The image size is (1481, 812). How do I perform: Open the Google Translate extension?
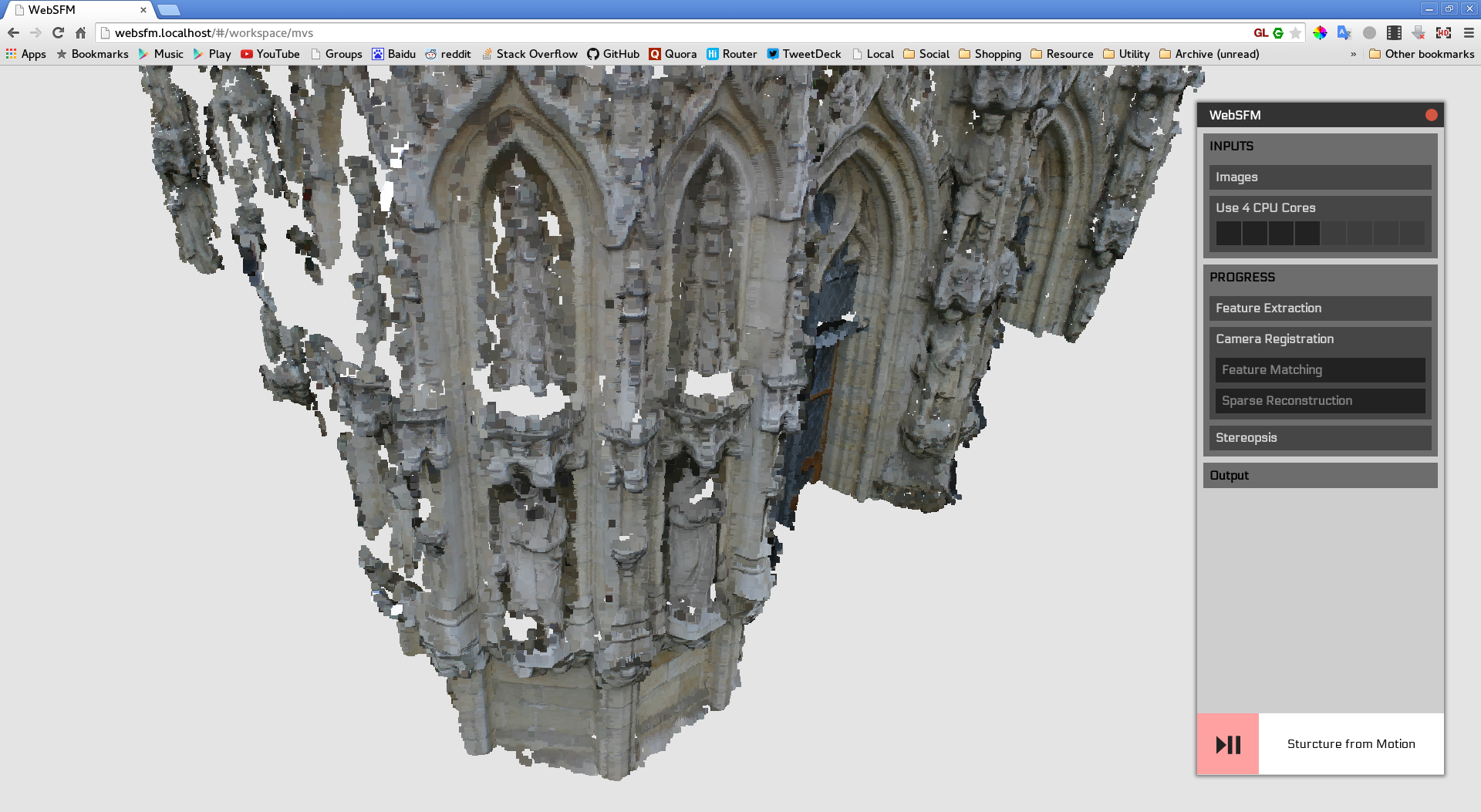pos(1344,32)
